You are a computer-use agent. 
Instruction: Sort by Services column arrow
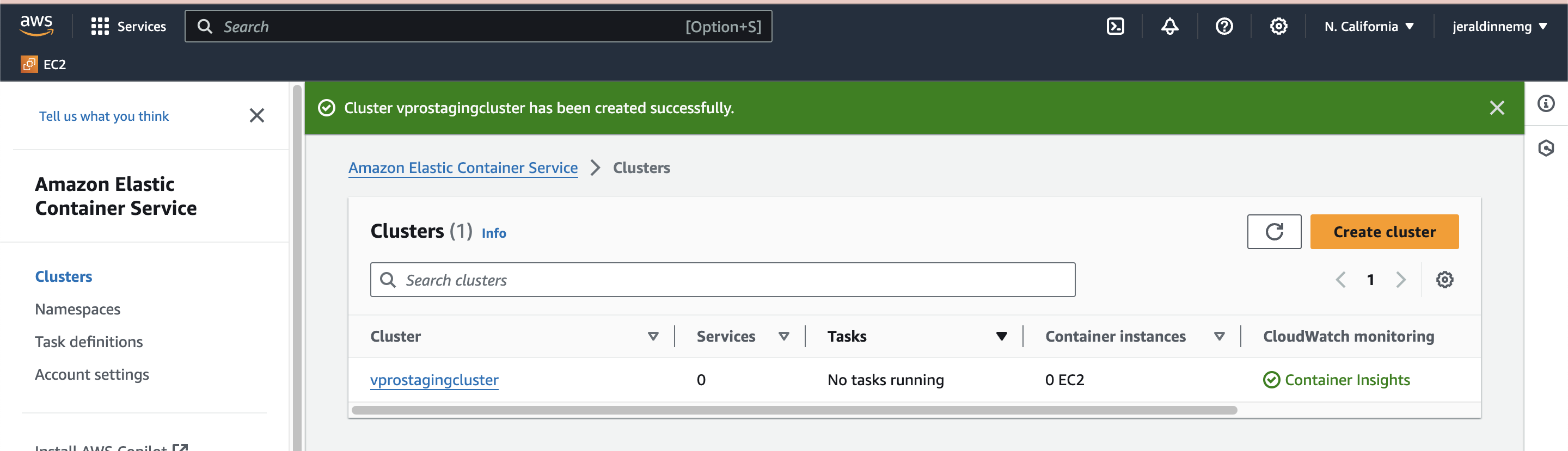[784, 337]
